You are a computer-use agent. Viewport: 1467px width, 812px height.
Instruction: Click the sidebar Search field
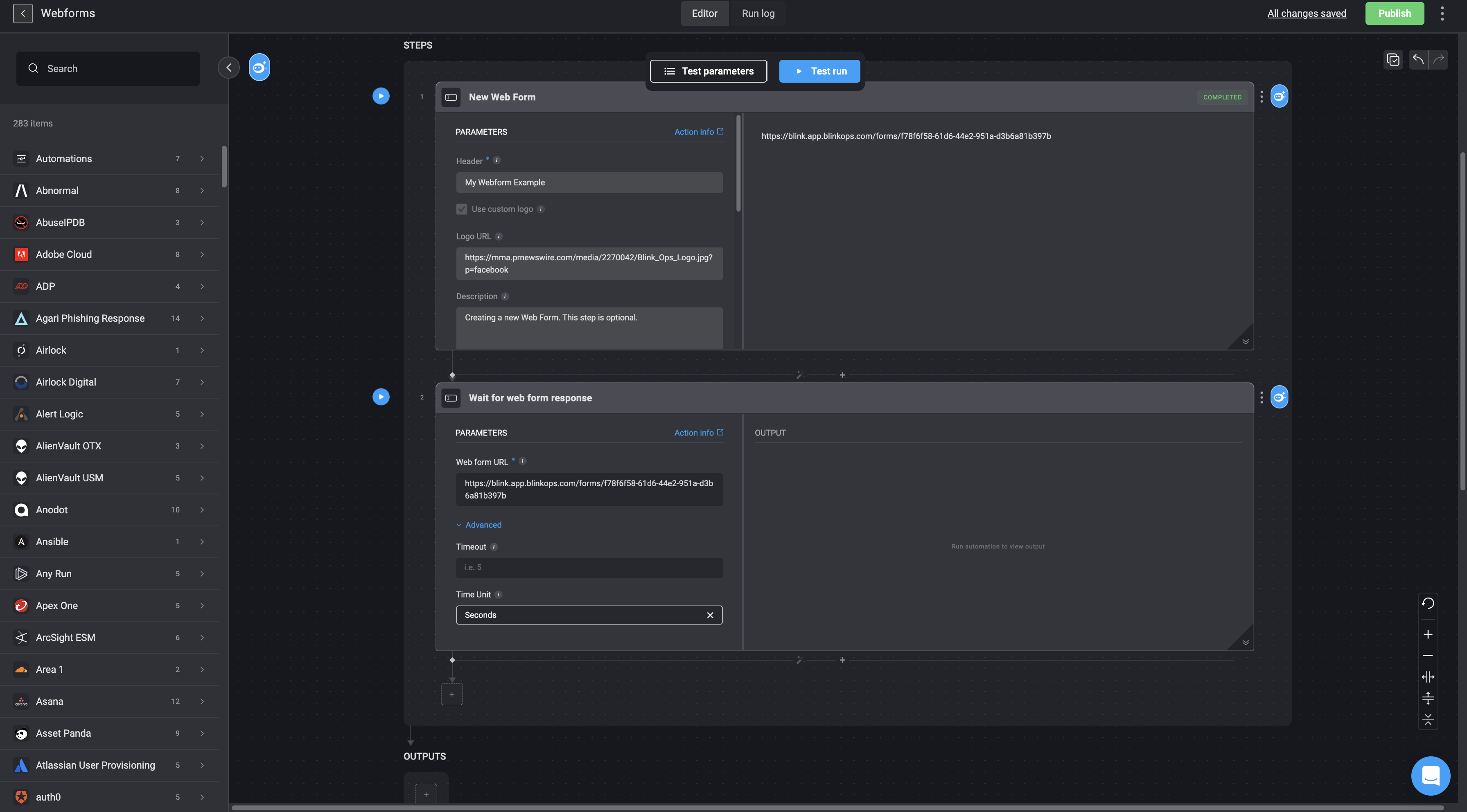point(108,68)
